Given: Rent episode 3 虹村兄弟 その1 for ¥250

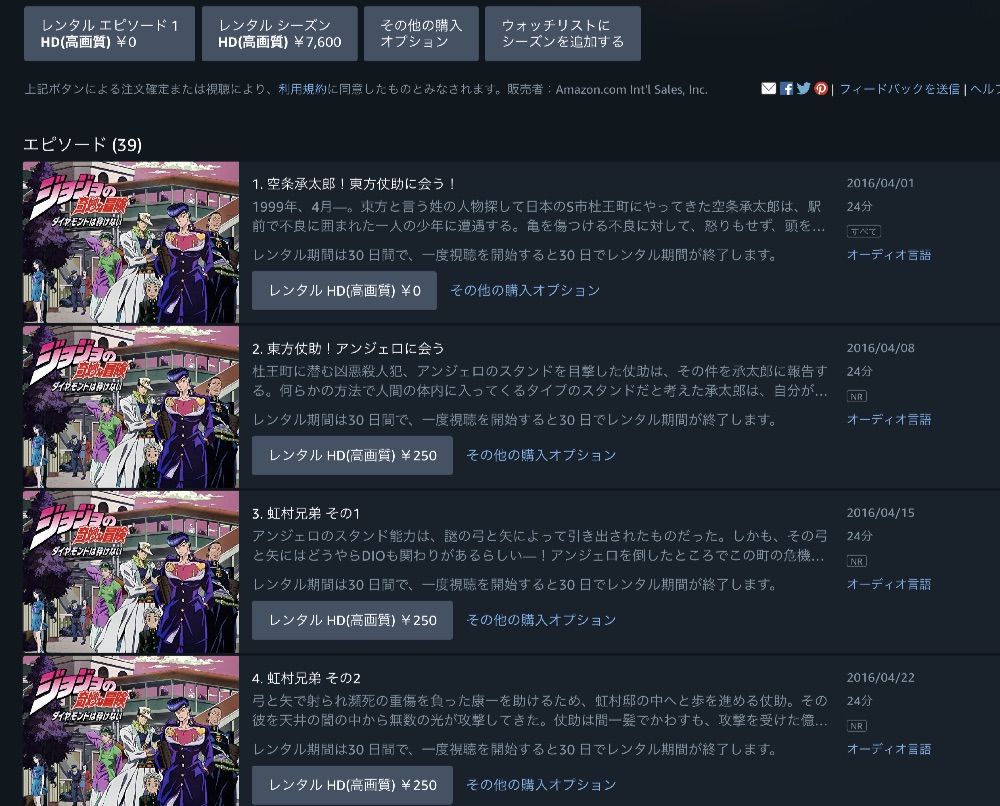Looking at the screenshot, I should [x=352, y=620].
